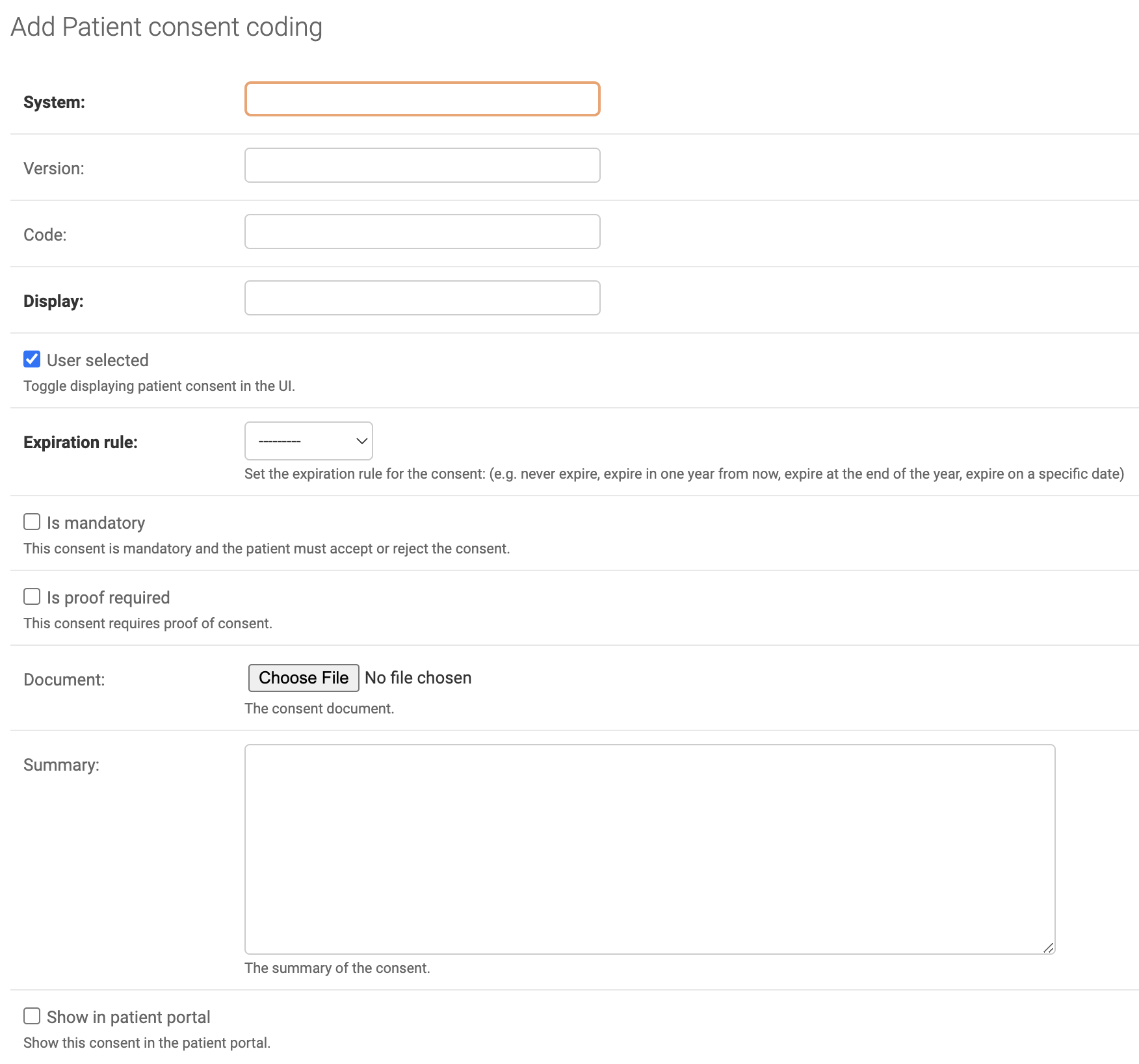Focus the Version input box

(422, 165)
